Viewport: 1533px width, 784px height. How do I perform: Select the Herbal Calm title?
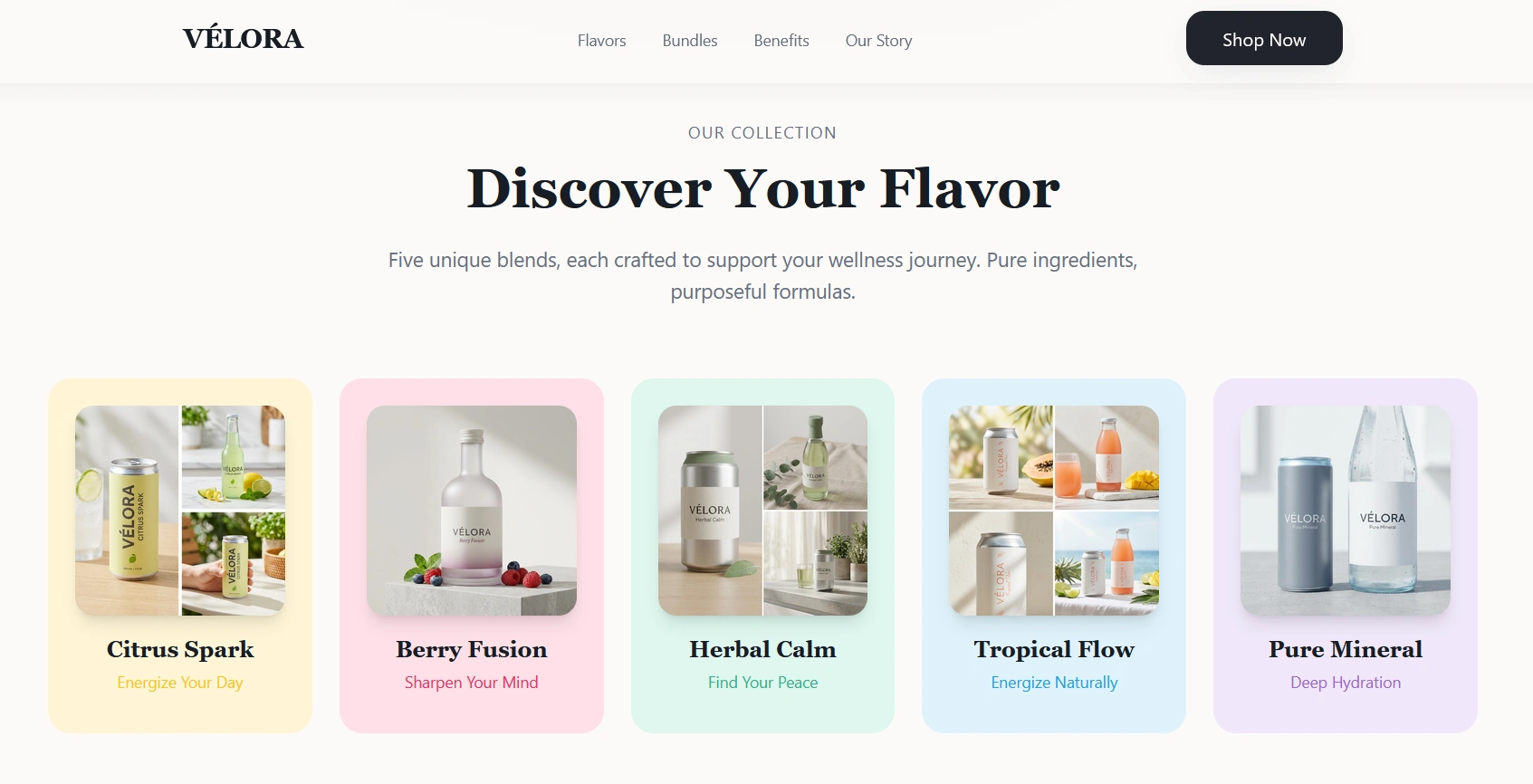(762, 649)
